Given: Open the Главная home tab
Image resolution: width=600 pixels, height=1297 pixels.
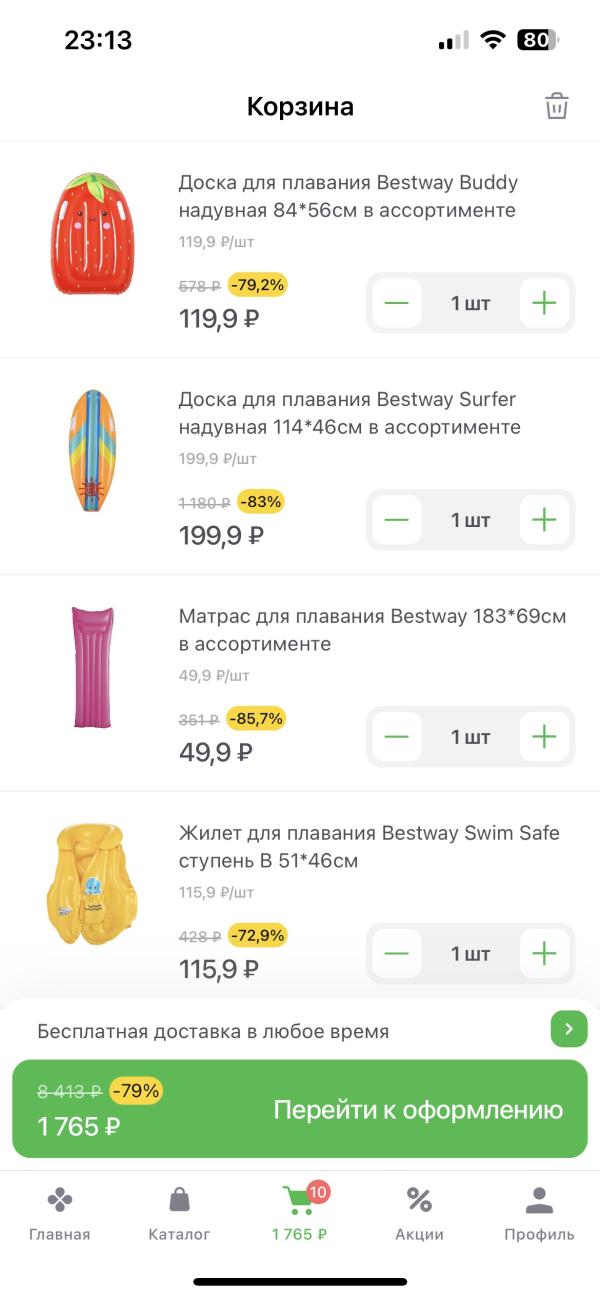Looking at the screenshot, I should click(x=60, y=1213).
